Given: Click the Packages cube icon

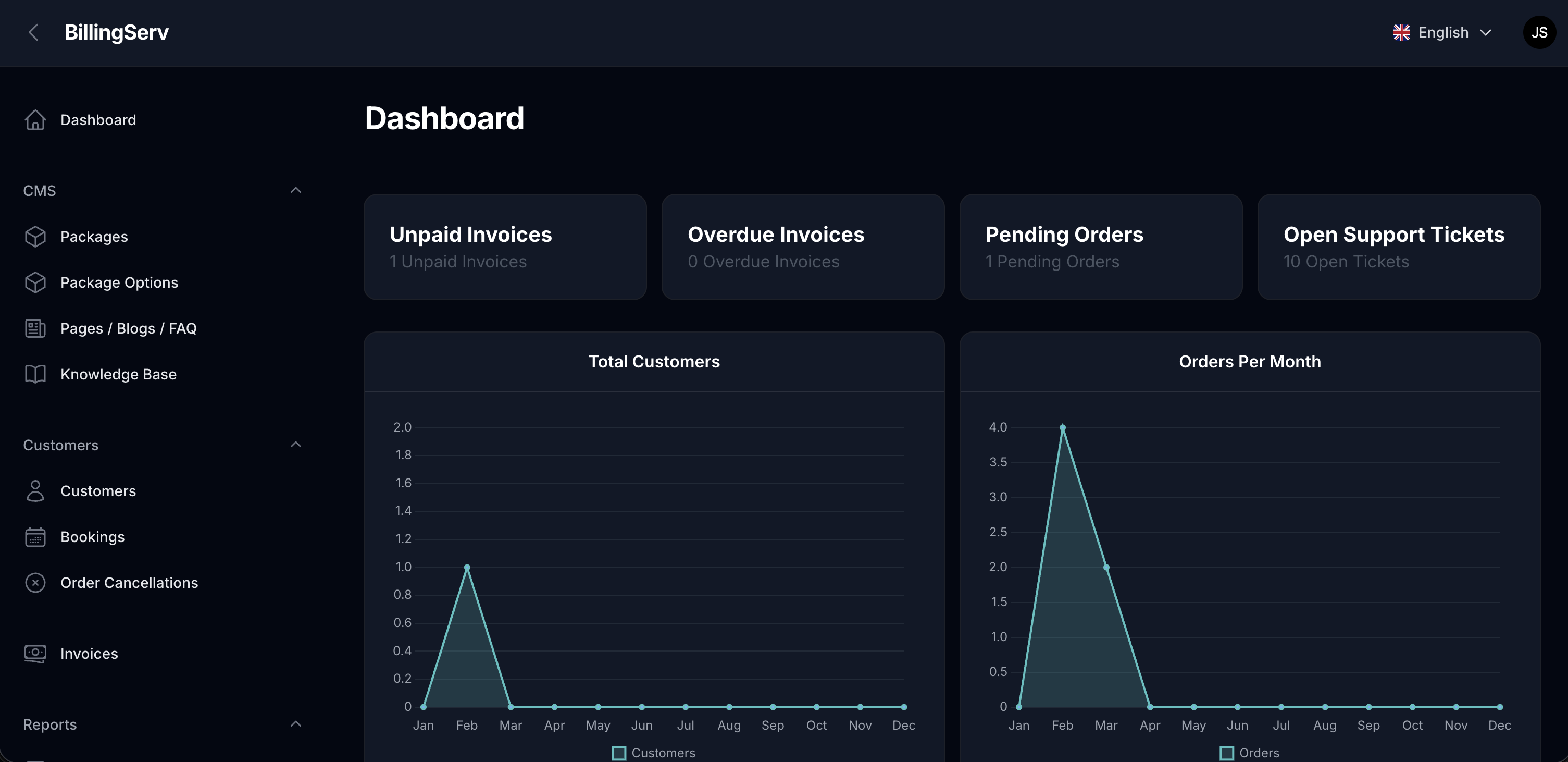Looking at the screenshot, I should [35, 236].
